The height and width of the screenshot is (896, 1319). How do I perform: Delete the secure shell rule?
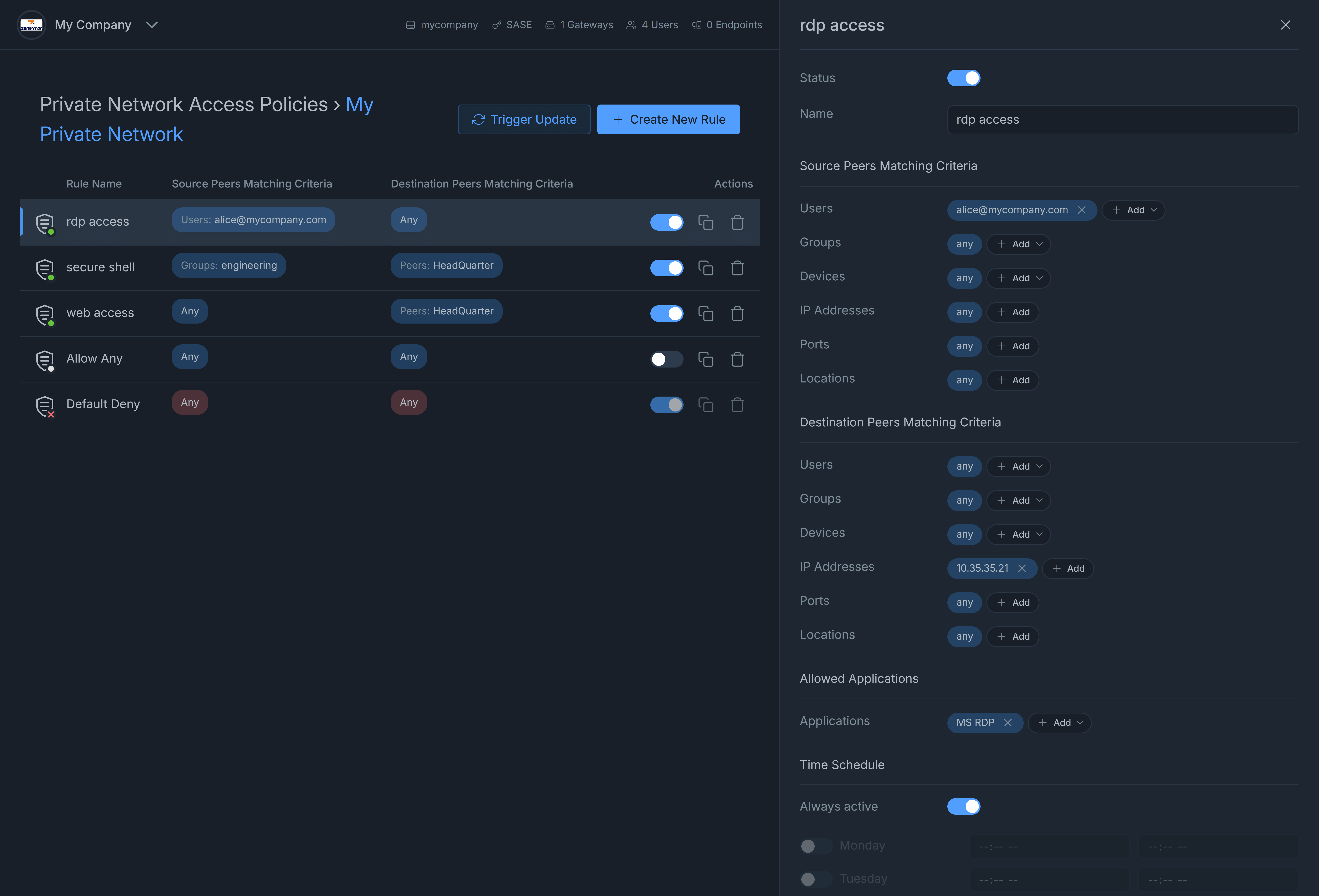(x=737, y=268)
